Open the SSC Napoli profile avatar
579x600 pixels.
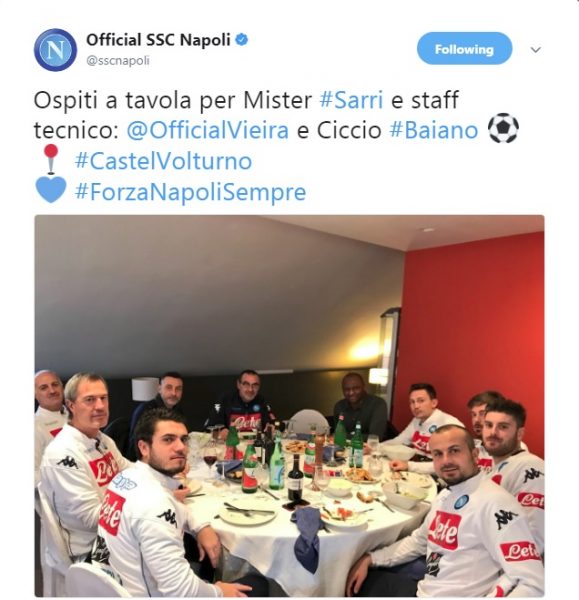pos(55,50)
